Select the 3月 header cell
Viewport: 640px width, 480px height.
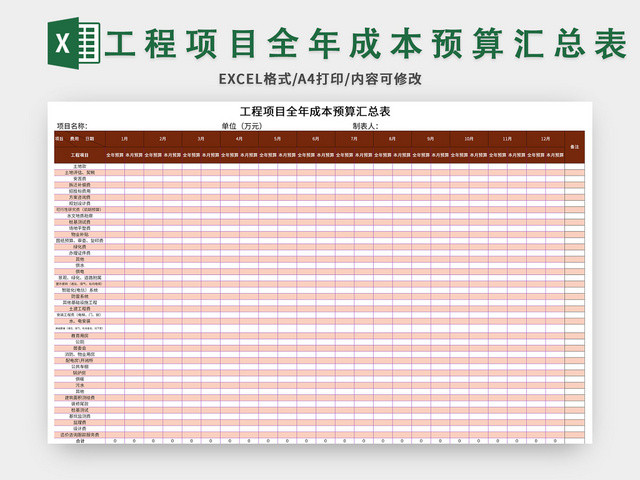201,139
